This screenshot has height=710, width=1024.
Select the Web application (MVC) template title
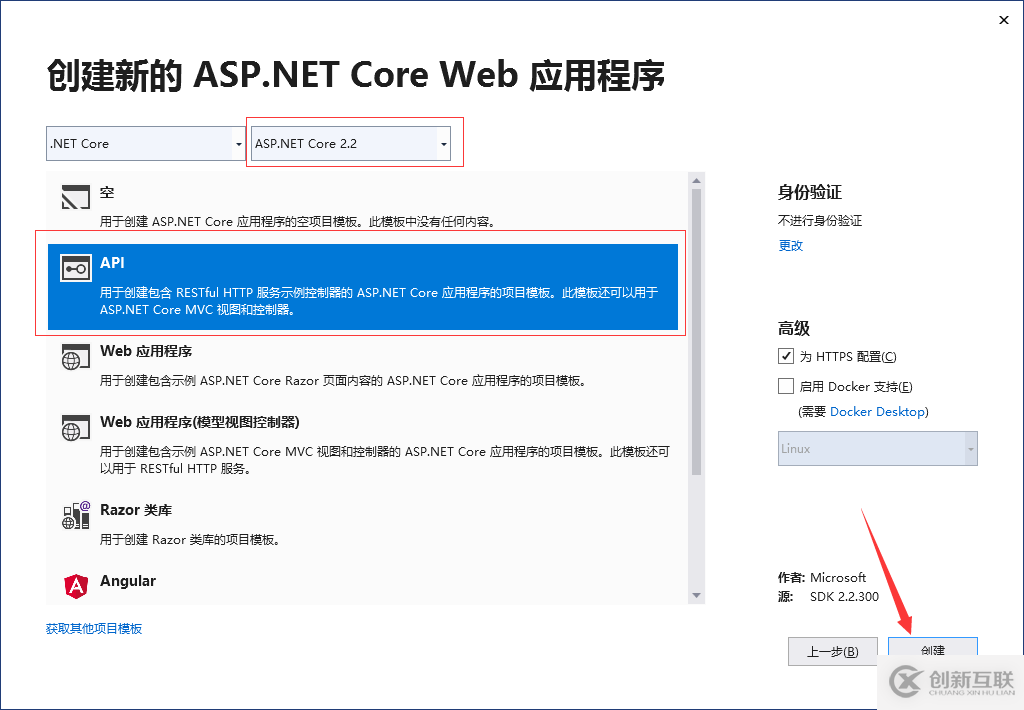click(200, 422)
